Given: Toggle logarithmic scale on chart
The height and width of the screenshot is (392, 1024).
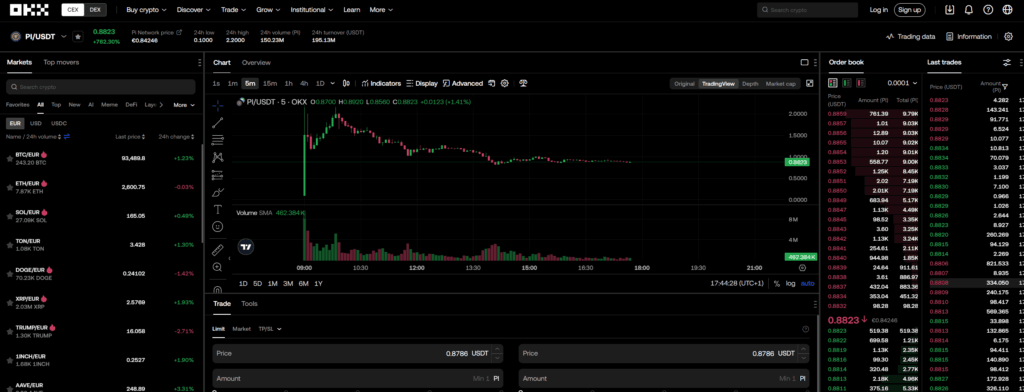Looking at the screenshot, I should pos(790,284).
